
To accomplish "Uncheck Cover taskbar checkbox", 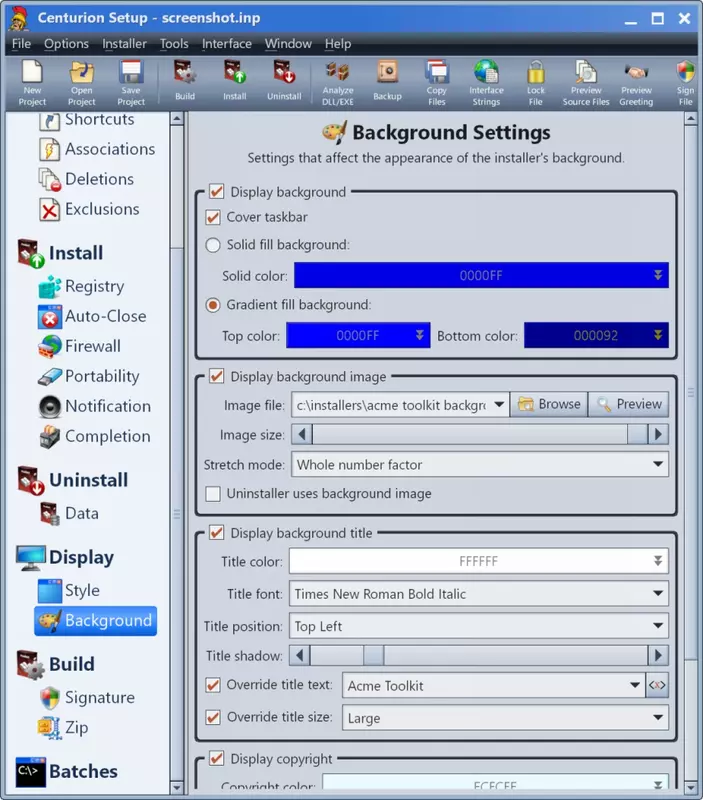I will tap(213, 217).
